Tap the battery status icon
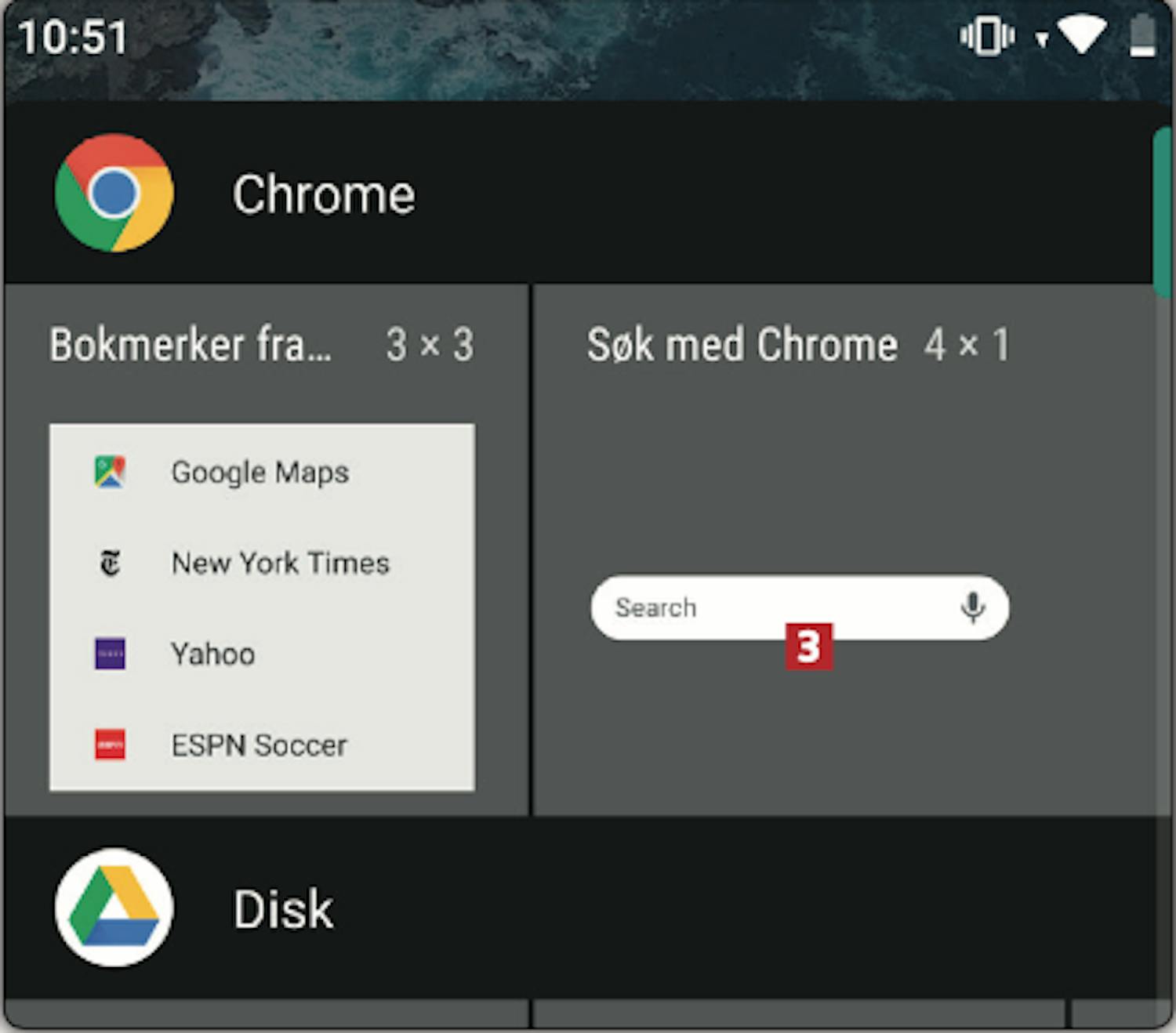 (x=1142, y=36)
